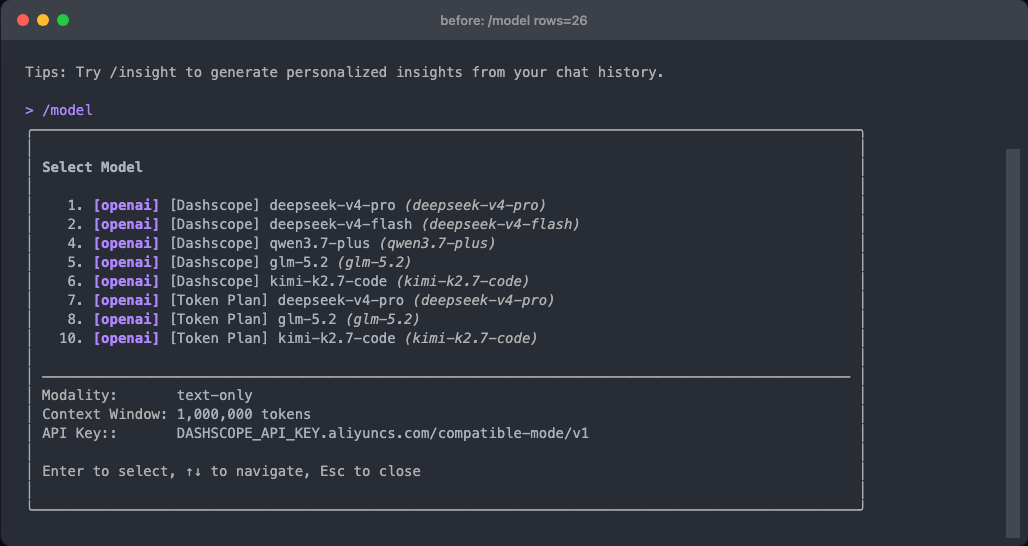Select model 2 Dashscope deepseek-v4-flash
This screenshot has height=546, width=1028.
pyautogui.click(x=324, y=224)
